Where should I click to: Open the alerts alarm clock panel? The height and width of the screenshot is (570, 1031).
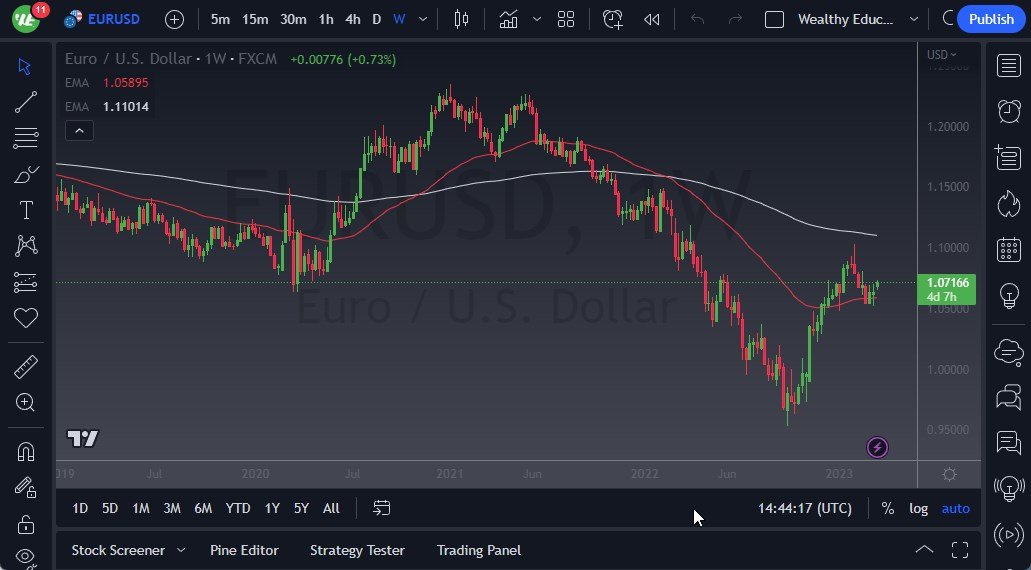tap(1009, 112)
